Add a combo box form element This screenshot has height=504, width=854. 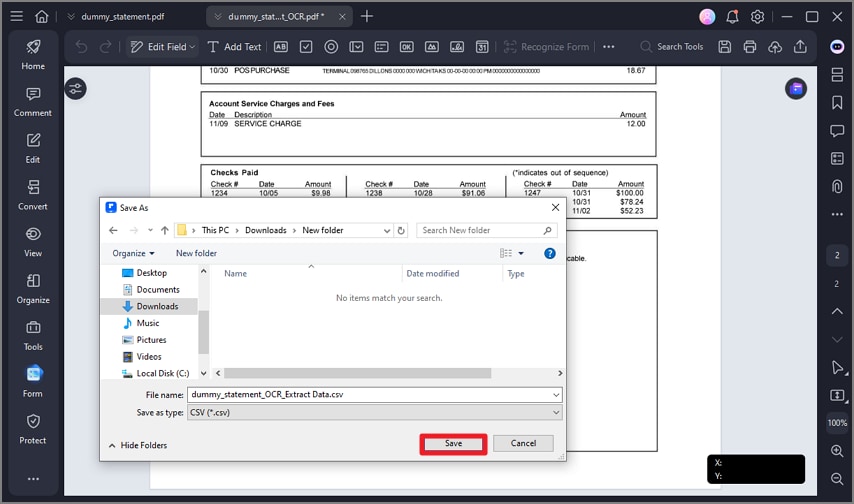click(356, 47)
